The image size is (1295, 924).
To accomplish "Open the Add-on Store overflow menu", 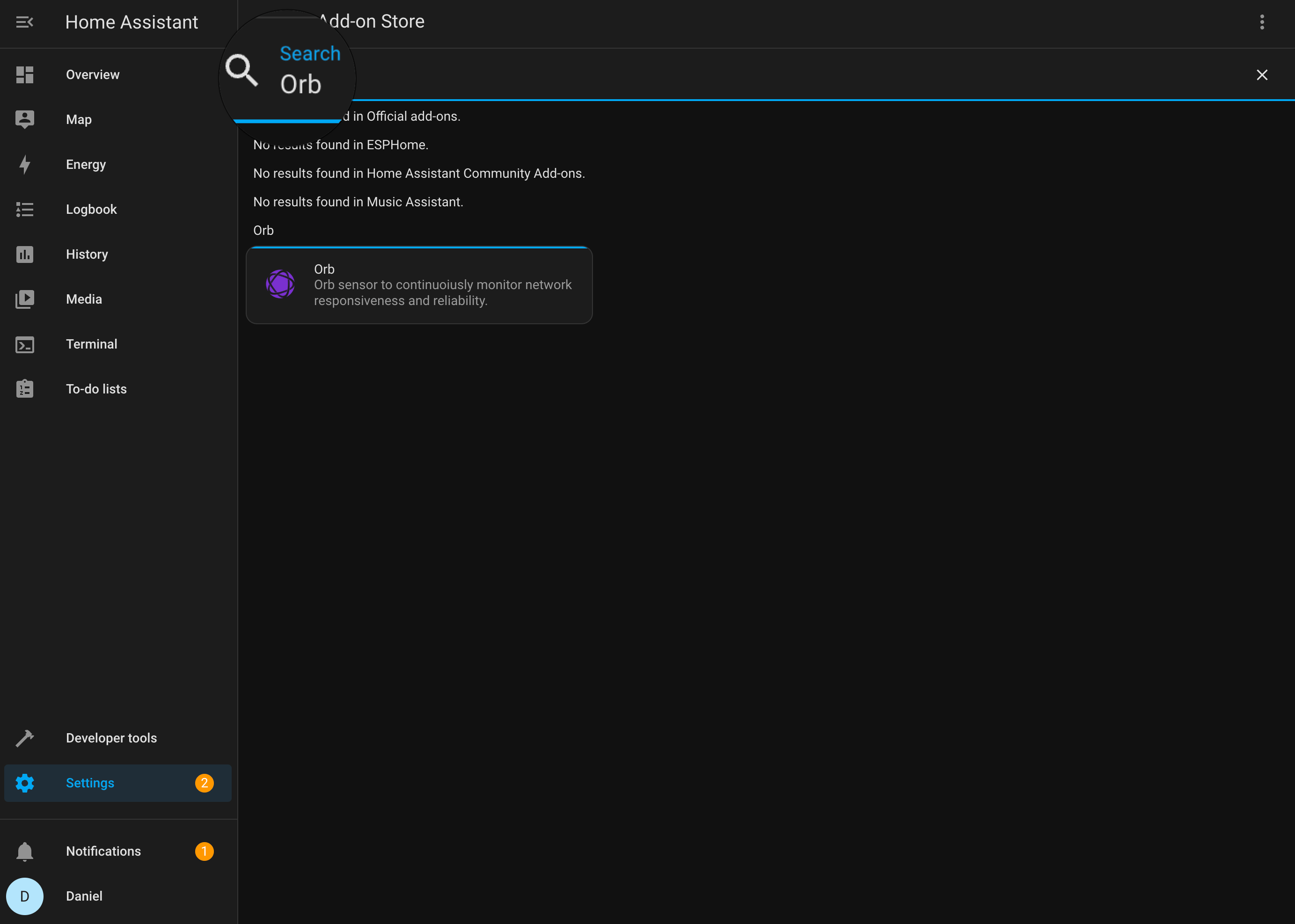I will click(1263, 22).
